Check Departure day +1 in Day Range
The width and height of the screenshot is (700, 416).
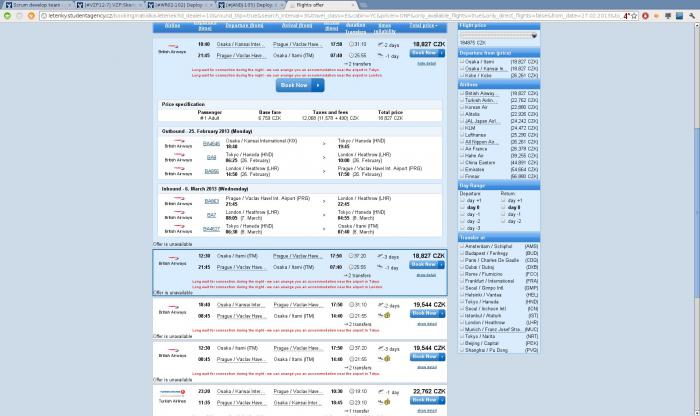pos(462,200)
